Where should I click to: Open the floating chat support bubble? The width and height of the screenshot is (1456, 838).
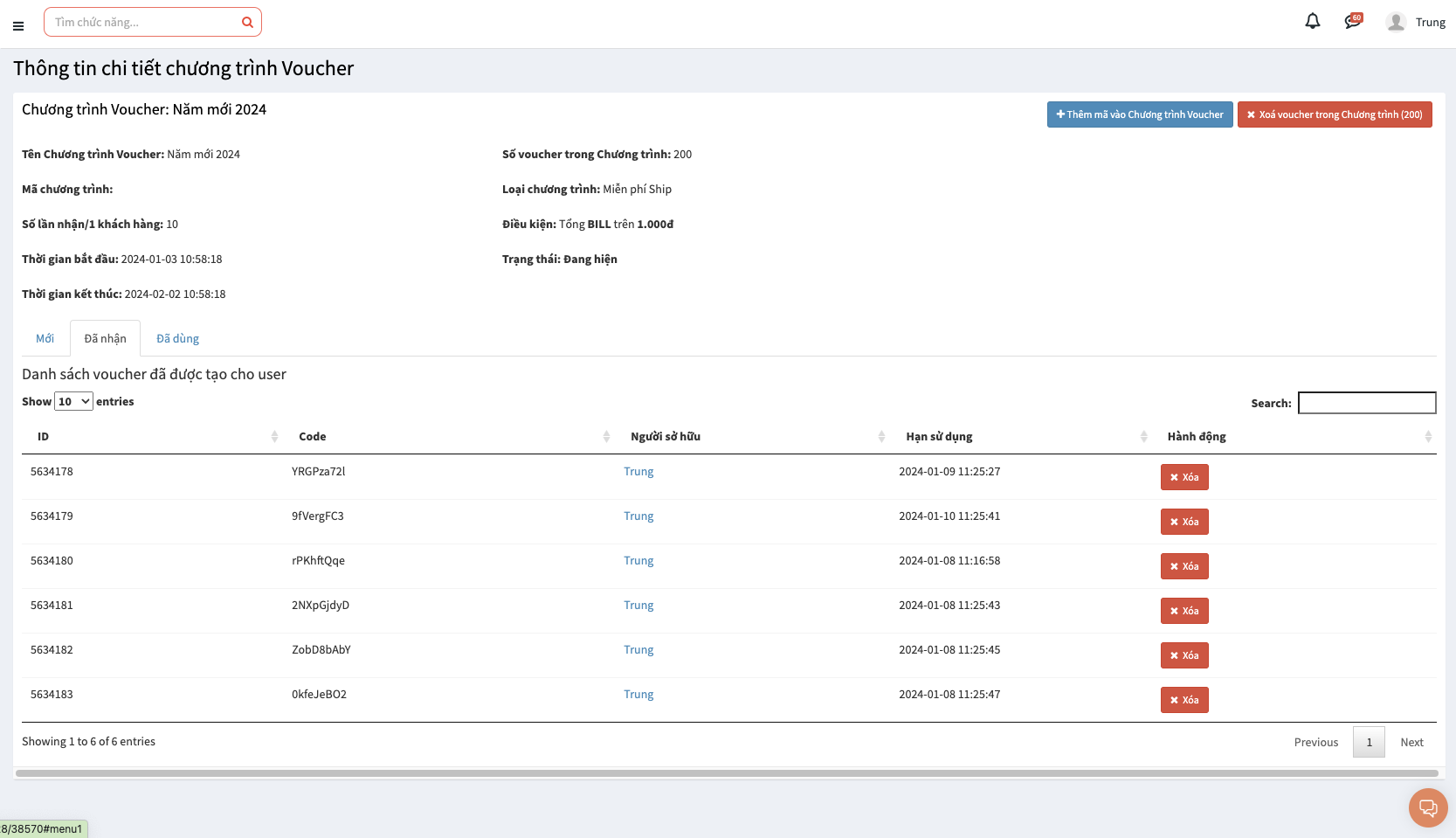tap(1428, 807)
